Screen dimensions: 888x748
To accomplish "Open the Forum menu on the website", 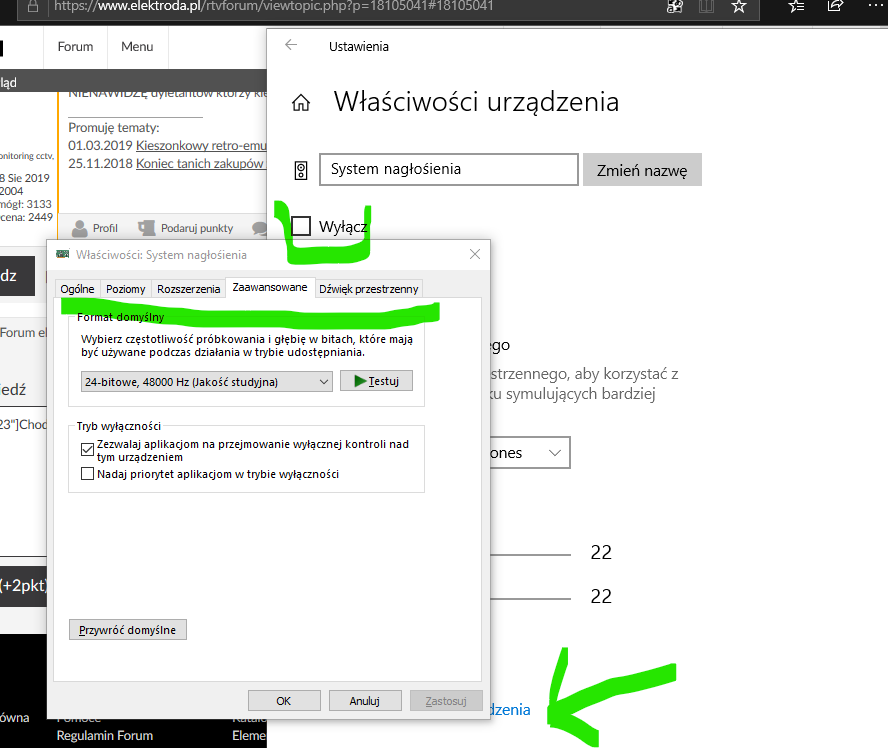I will (x=75, y=46).
